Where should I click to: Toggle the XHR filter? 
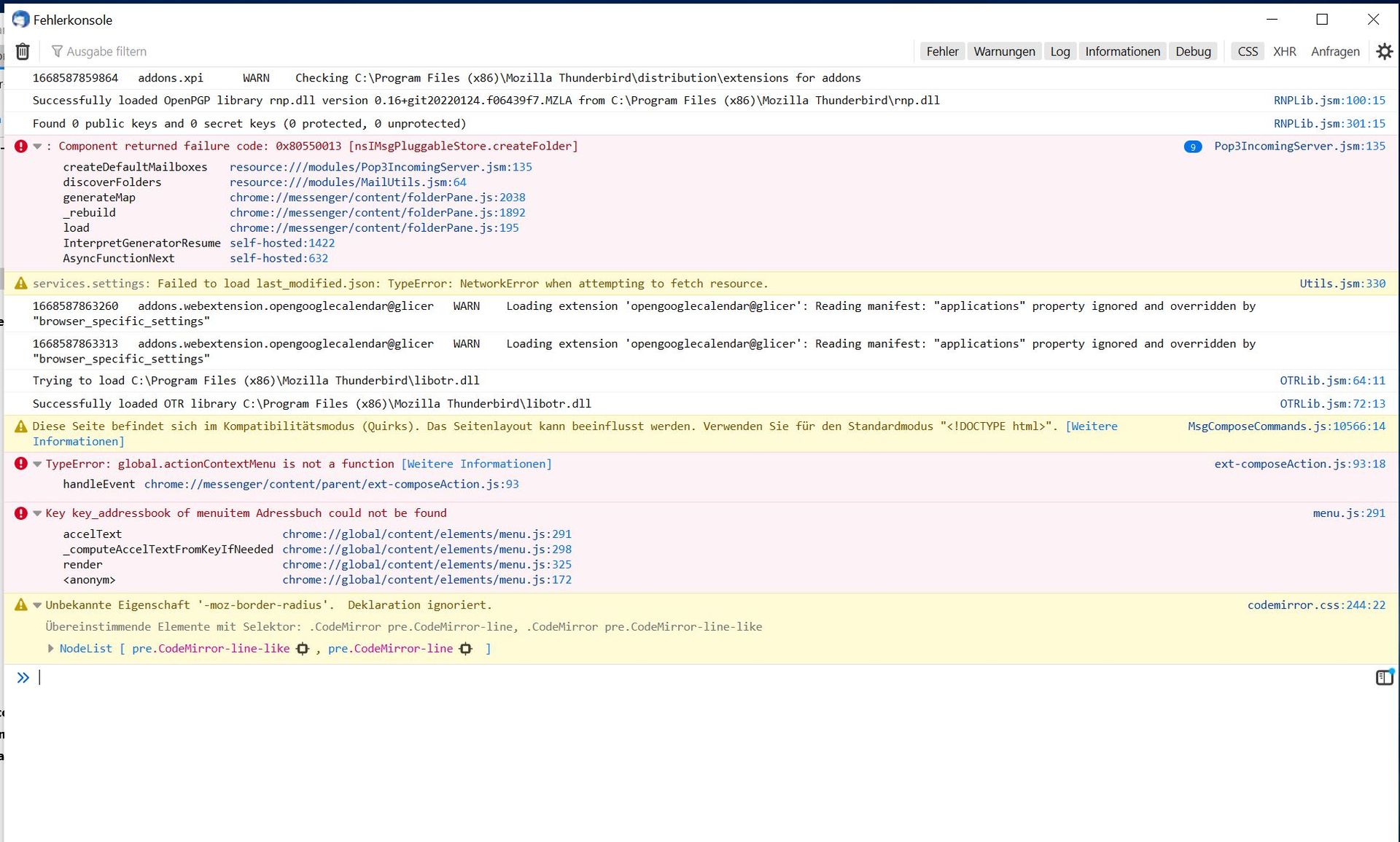[1284, 52]
